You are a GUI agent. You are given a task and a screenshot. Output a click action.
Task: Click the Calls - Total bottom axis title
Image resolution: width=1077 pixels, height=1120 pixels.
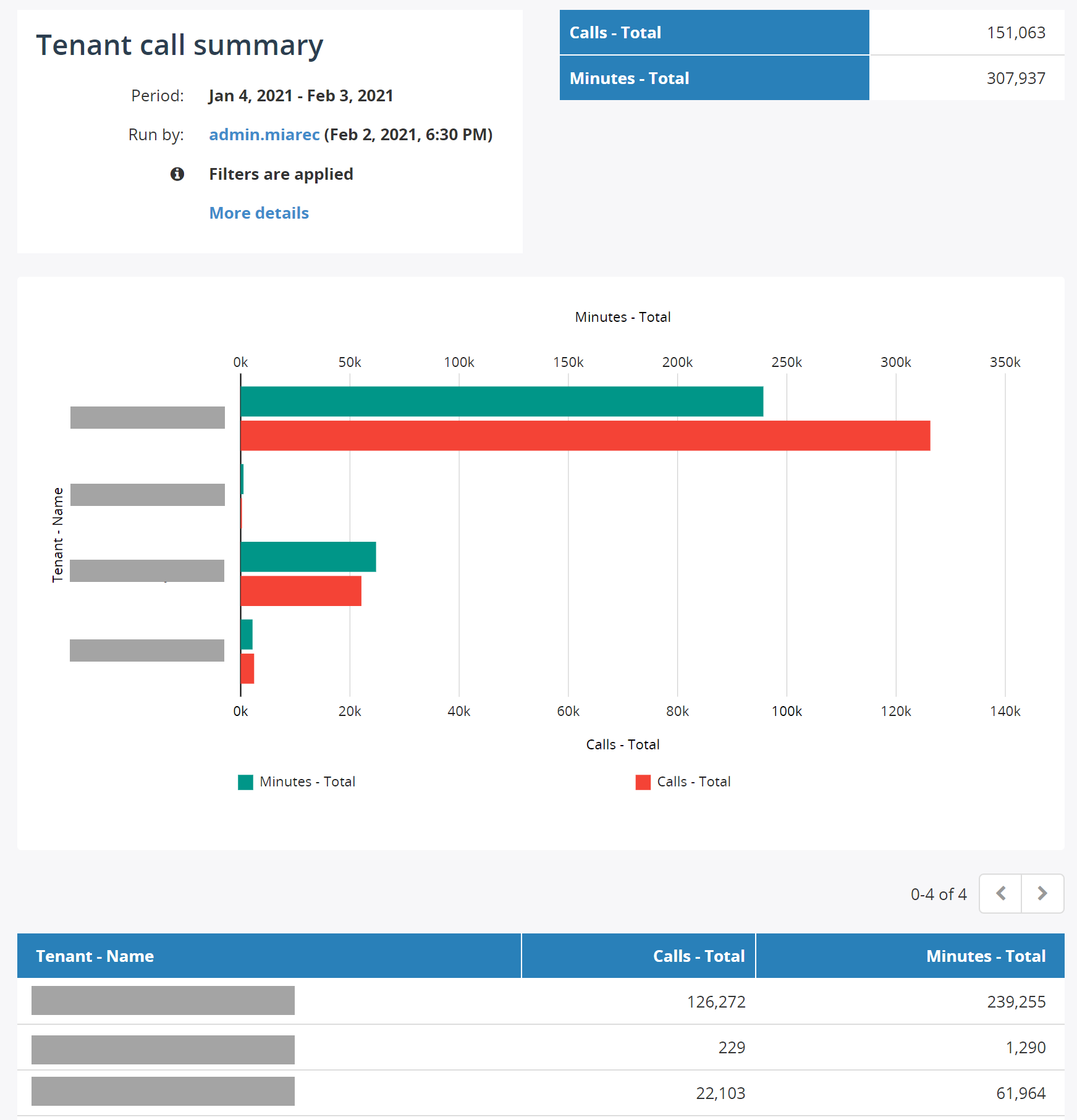tap(623, 744)
